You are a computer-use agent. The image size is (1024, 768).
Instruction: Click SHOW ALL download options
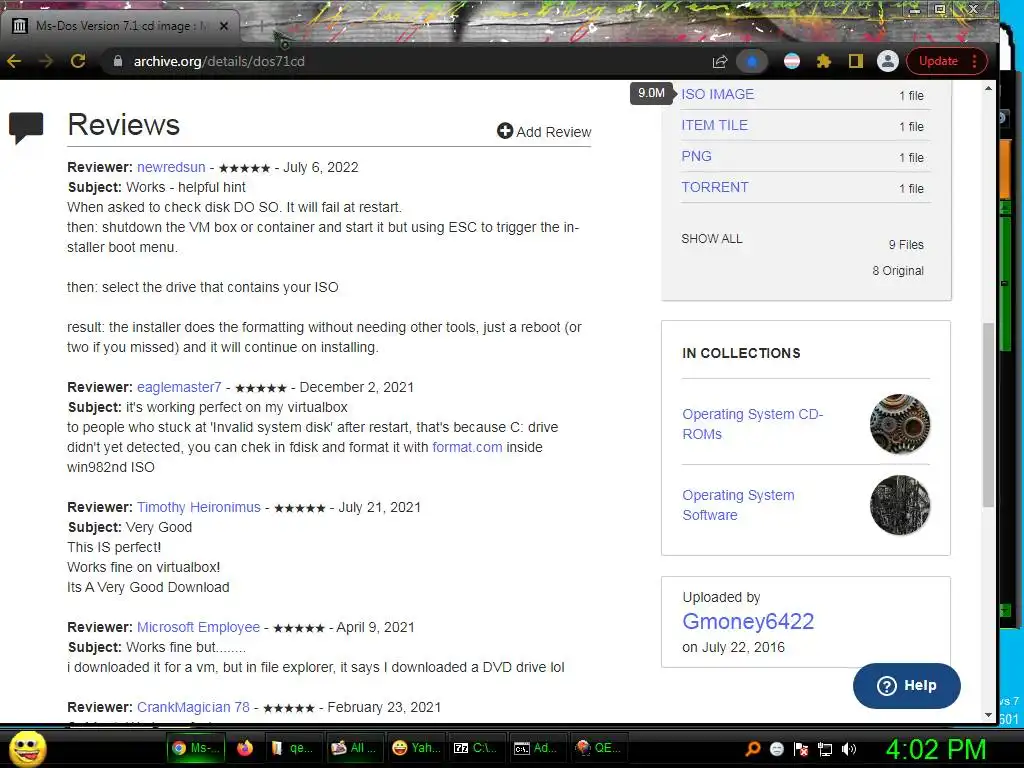coord(712,239)
